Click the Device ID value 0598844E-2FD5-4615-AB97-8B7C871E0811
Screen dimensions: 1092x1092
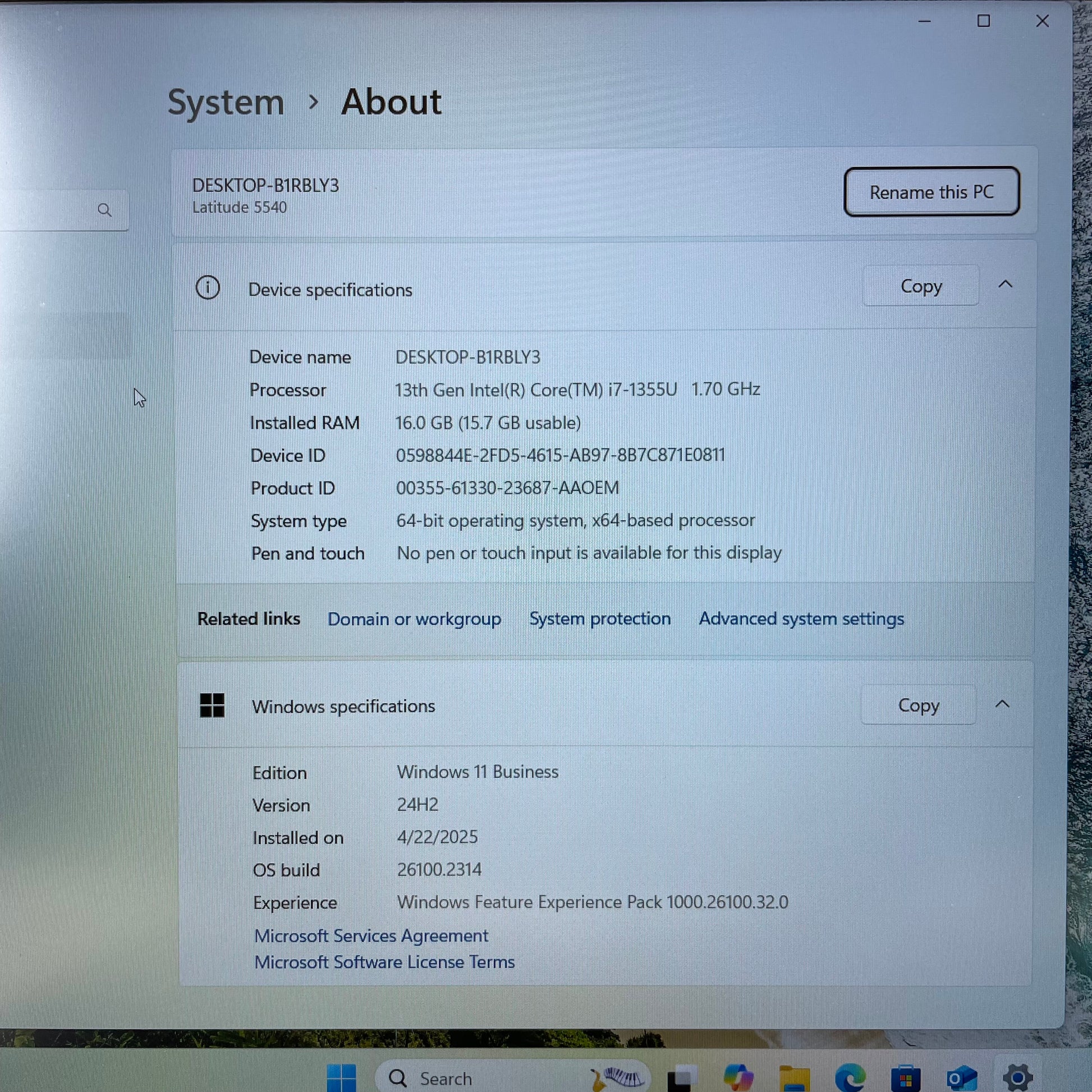coord(560,455)
